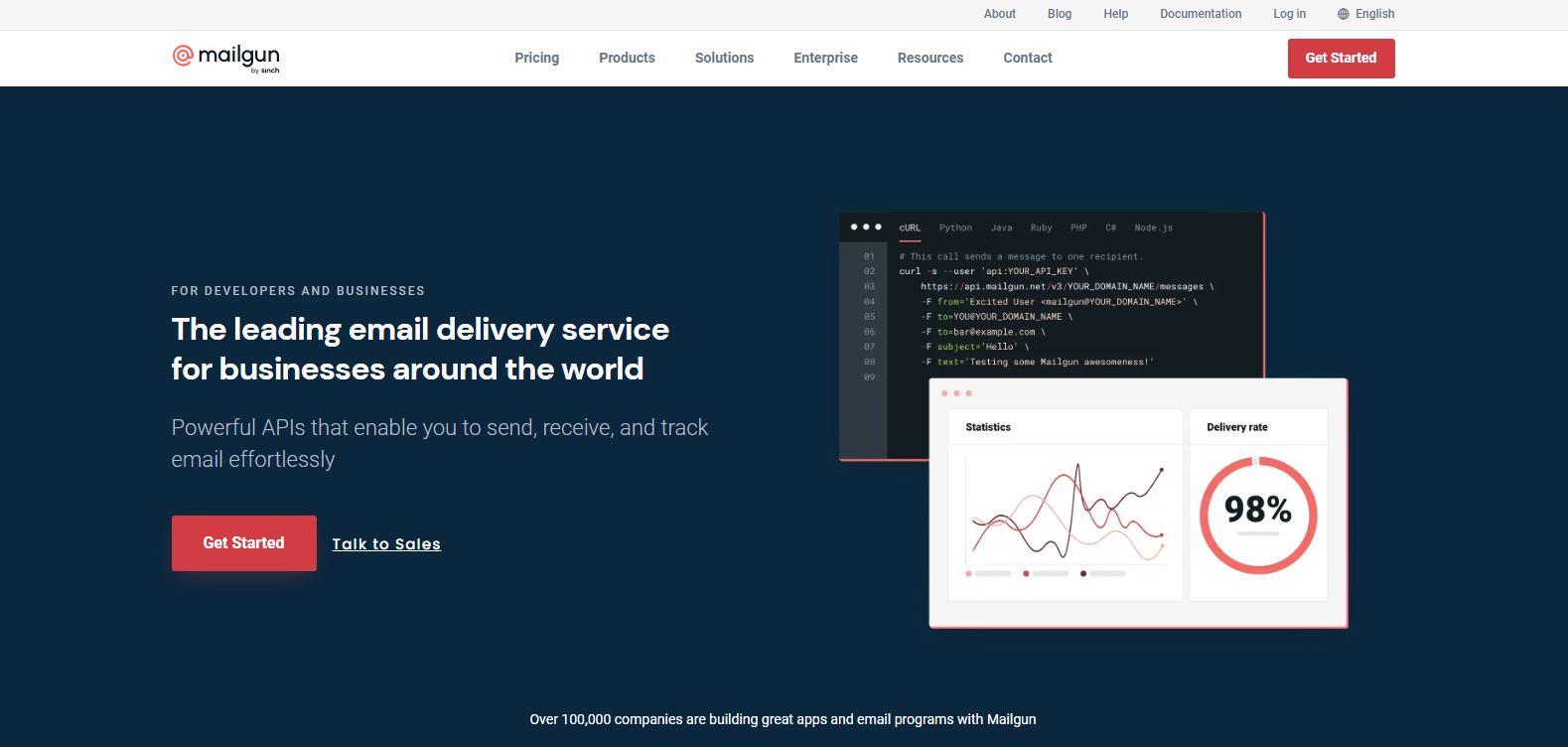Open the English language selector
Screen dimensions: 1568x747
[1365, 14]
